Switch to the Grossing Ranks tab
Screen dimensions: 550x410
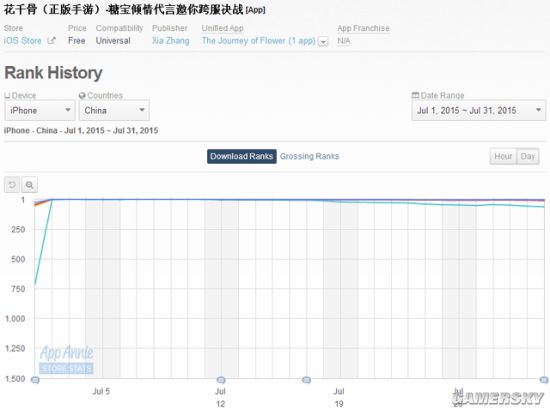309,156
